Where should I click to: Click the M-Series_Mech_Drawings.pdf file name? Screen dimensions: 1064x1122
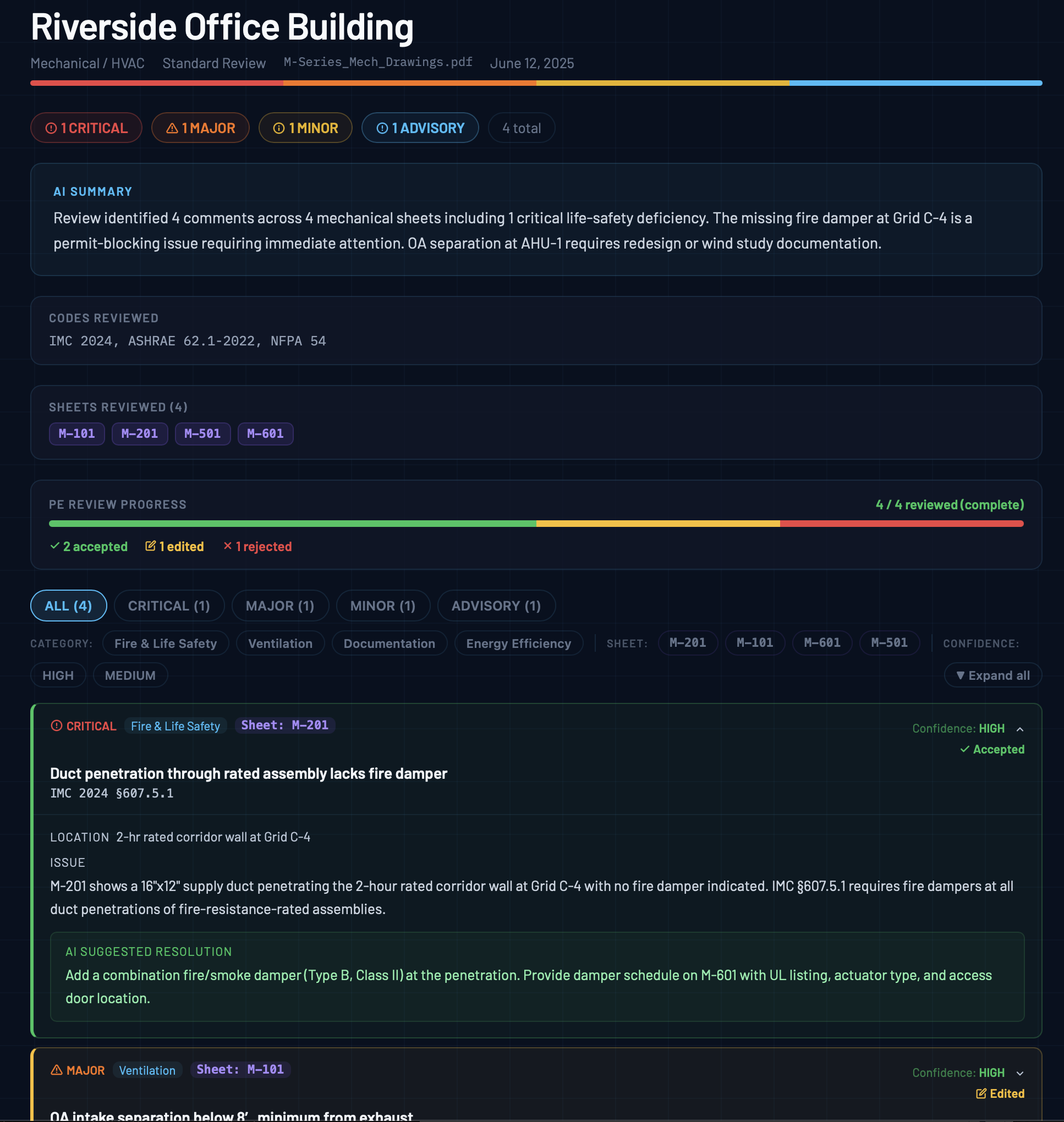click(x=378, y=62)
